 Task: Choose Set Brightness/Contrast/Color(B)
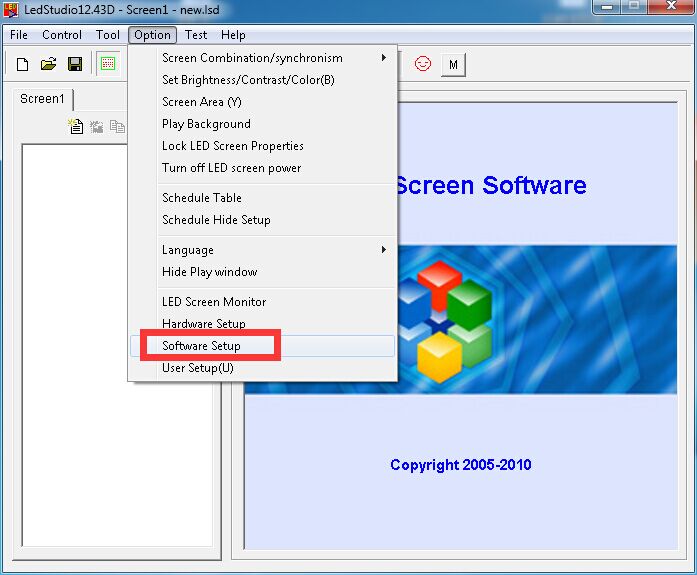pyautogui.click(x=262, y=80)
